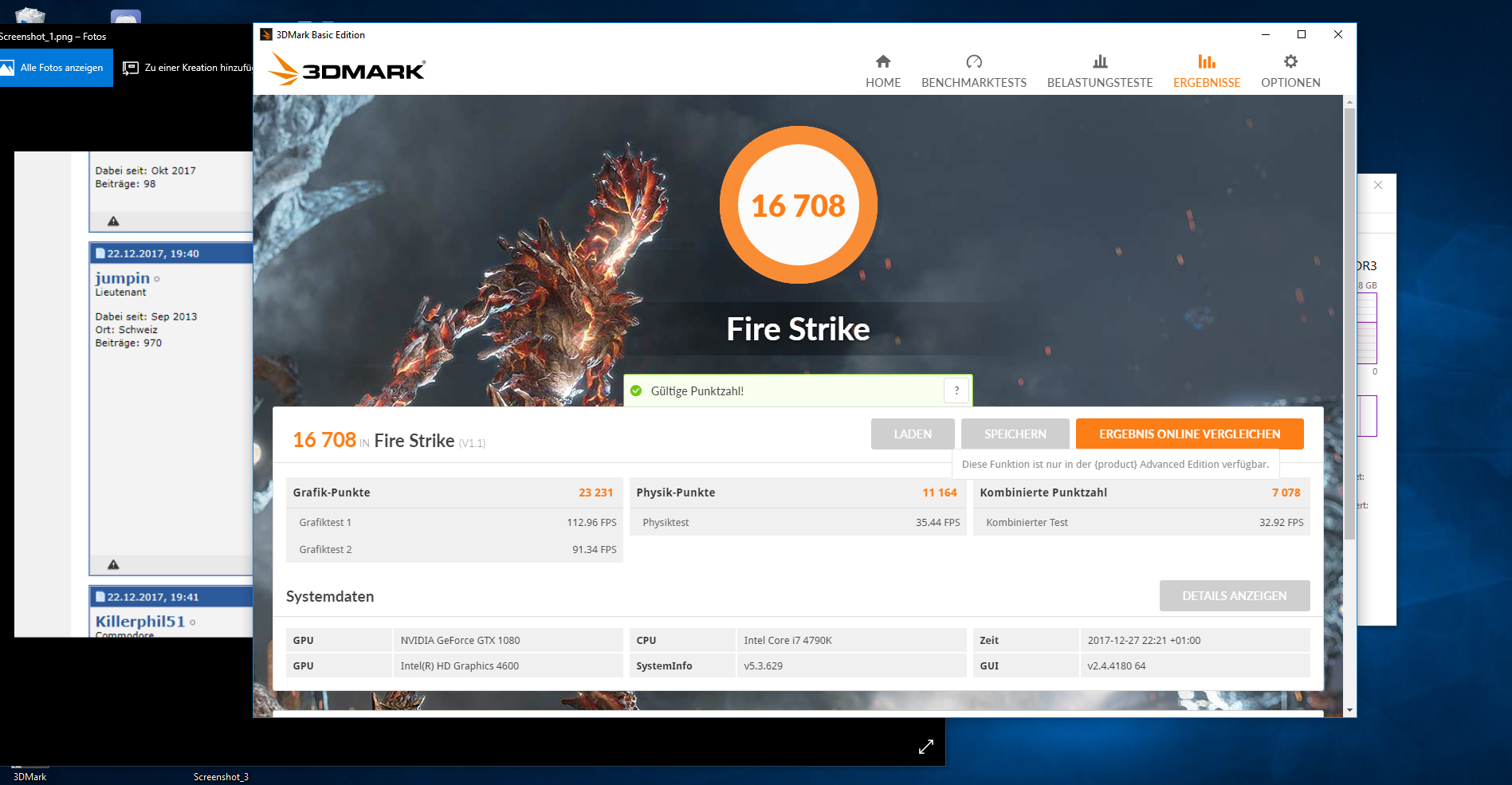Click Kombinierter Test row 32.92 FPS

pos(1141,522)
